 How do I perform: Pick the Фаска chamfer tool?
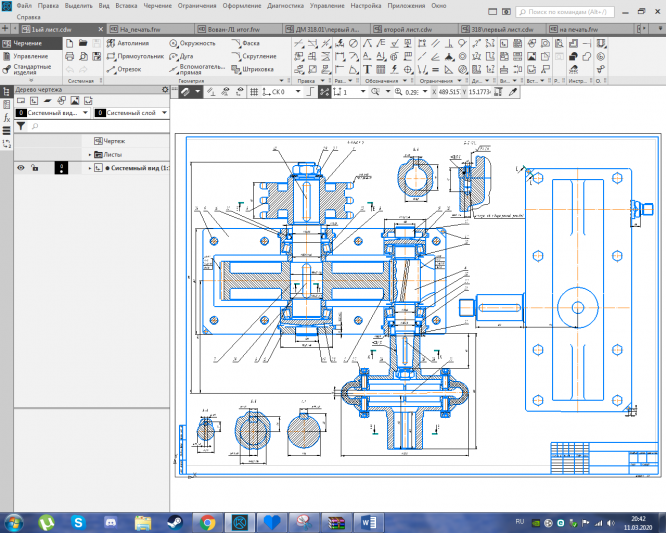[x=248, y=44]
